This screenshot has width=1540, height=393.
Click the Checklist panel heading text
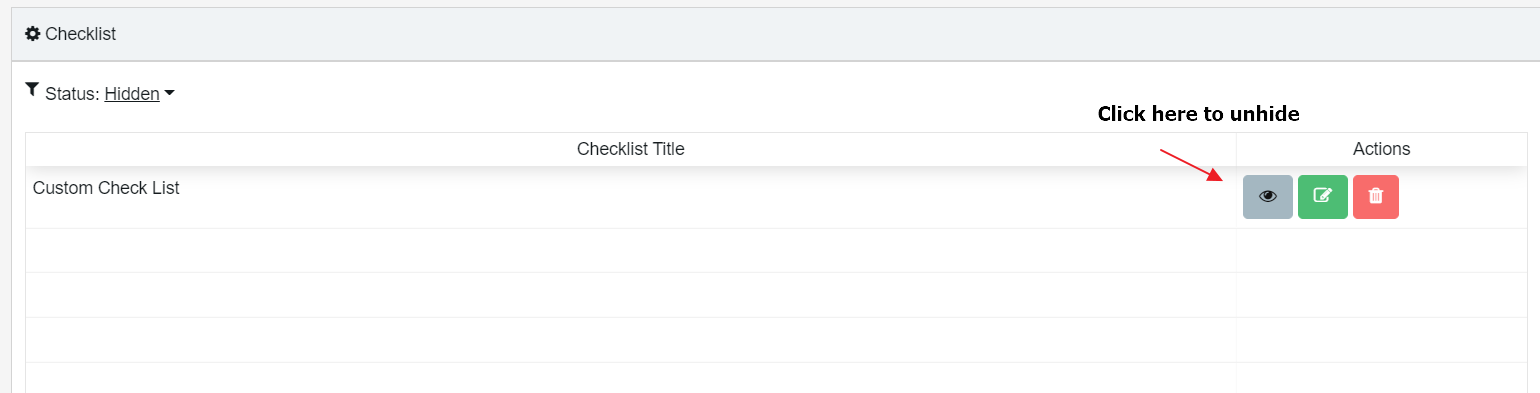(x=80, y=34)
